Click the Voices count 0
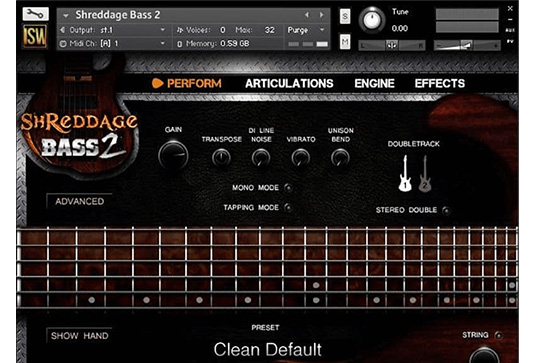This screenshot has height=363, width=535. click(x=222, y=30)
